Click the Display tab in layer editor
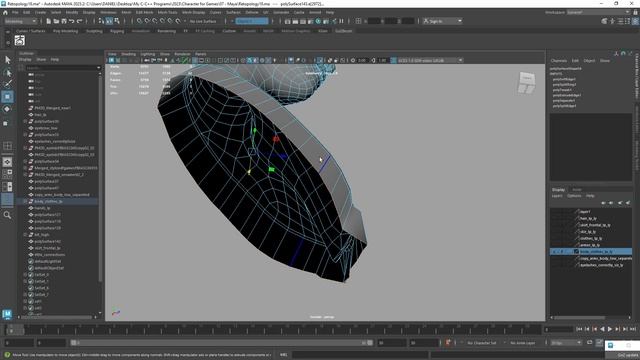The image size is (640, 360). [558, 190]
